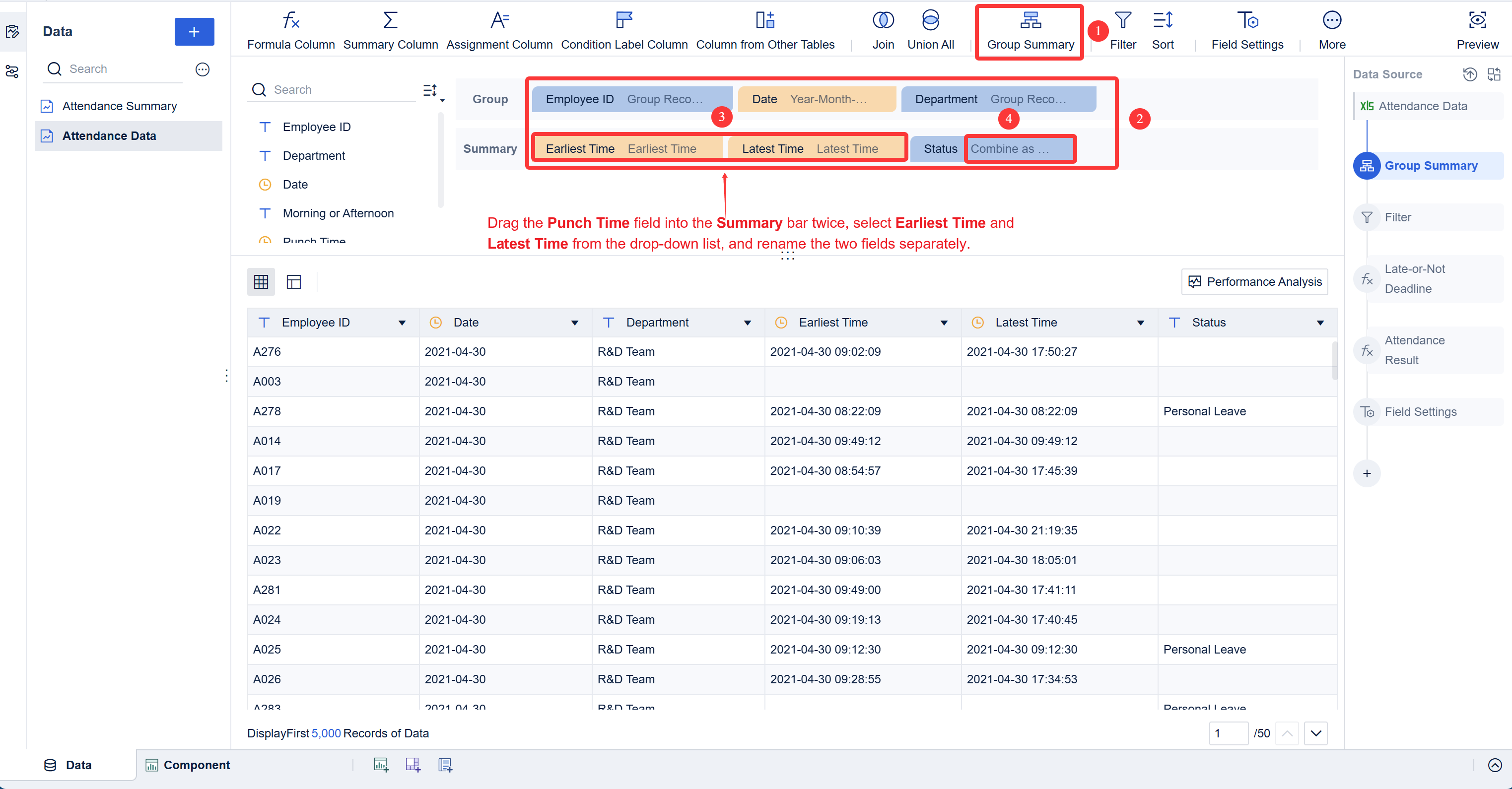
Task: Switch to grid table view
Action: (x=261, y=281)
